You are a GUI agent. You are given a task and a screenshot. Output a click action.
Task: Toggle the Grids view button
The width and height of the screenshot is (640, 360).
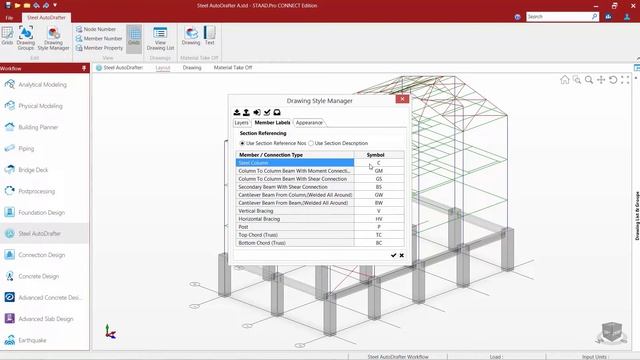click(134, 38)
